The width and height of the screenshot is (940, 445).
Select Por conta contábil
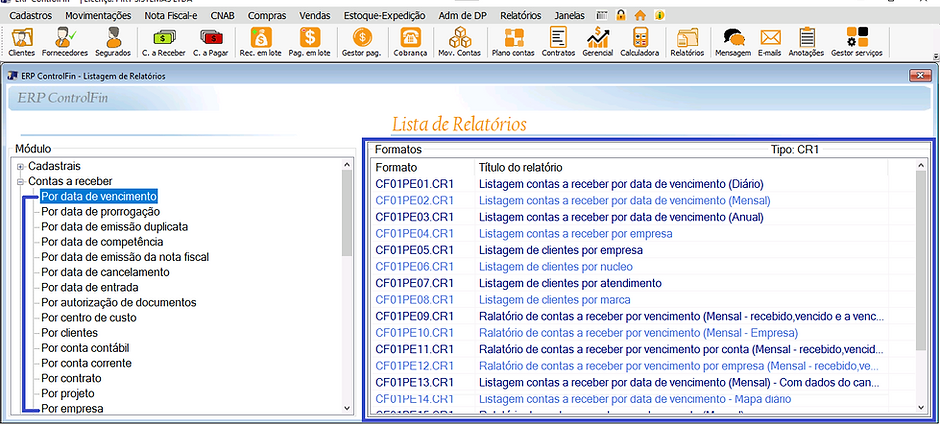85,348
